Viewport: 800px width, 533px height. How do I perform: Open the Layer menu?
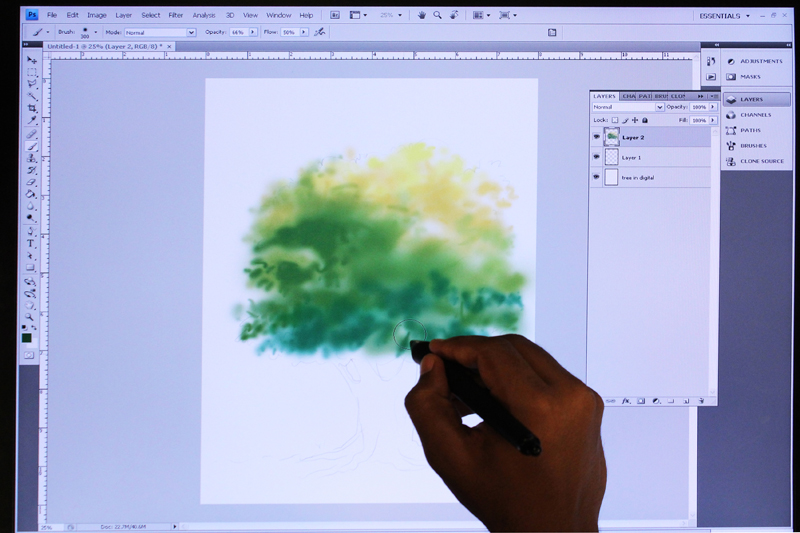point(123,15)
